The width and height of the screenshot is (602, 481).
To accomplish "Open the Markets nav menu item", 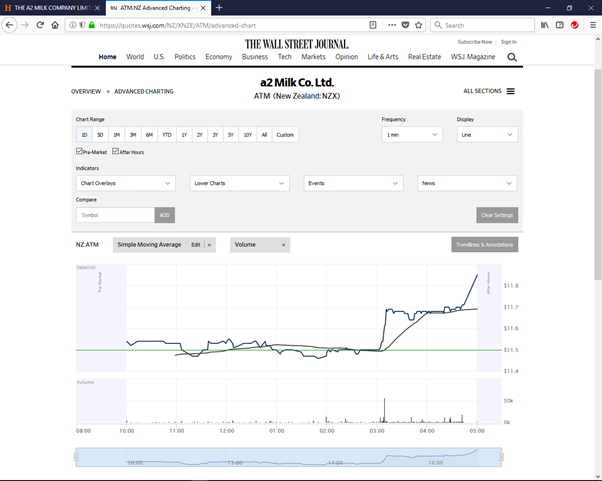I will pos(313,57).
